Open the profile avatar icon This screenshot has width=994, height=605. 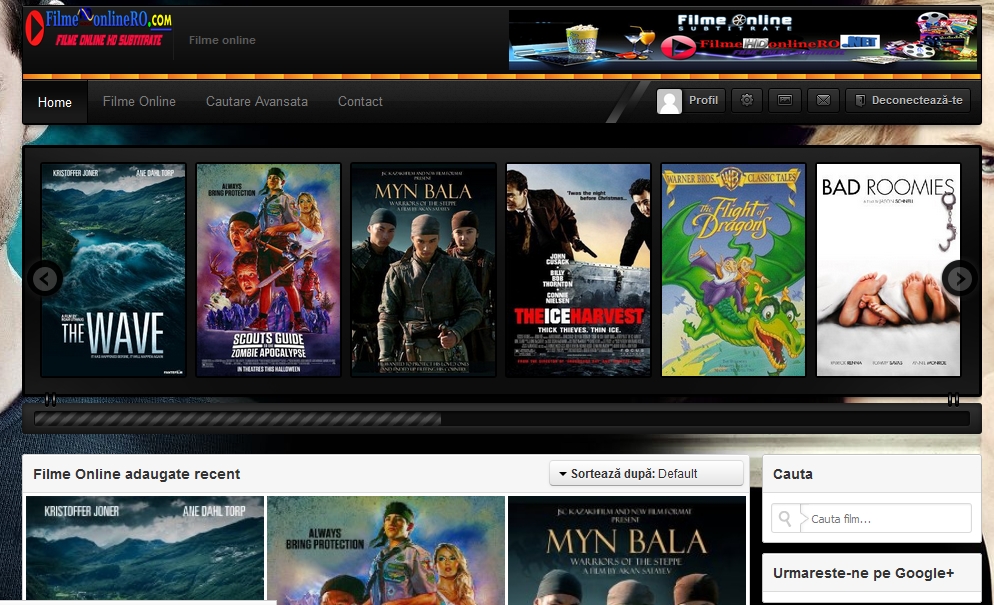pos(669,101)
